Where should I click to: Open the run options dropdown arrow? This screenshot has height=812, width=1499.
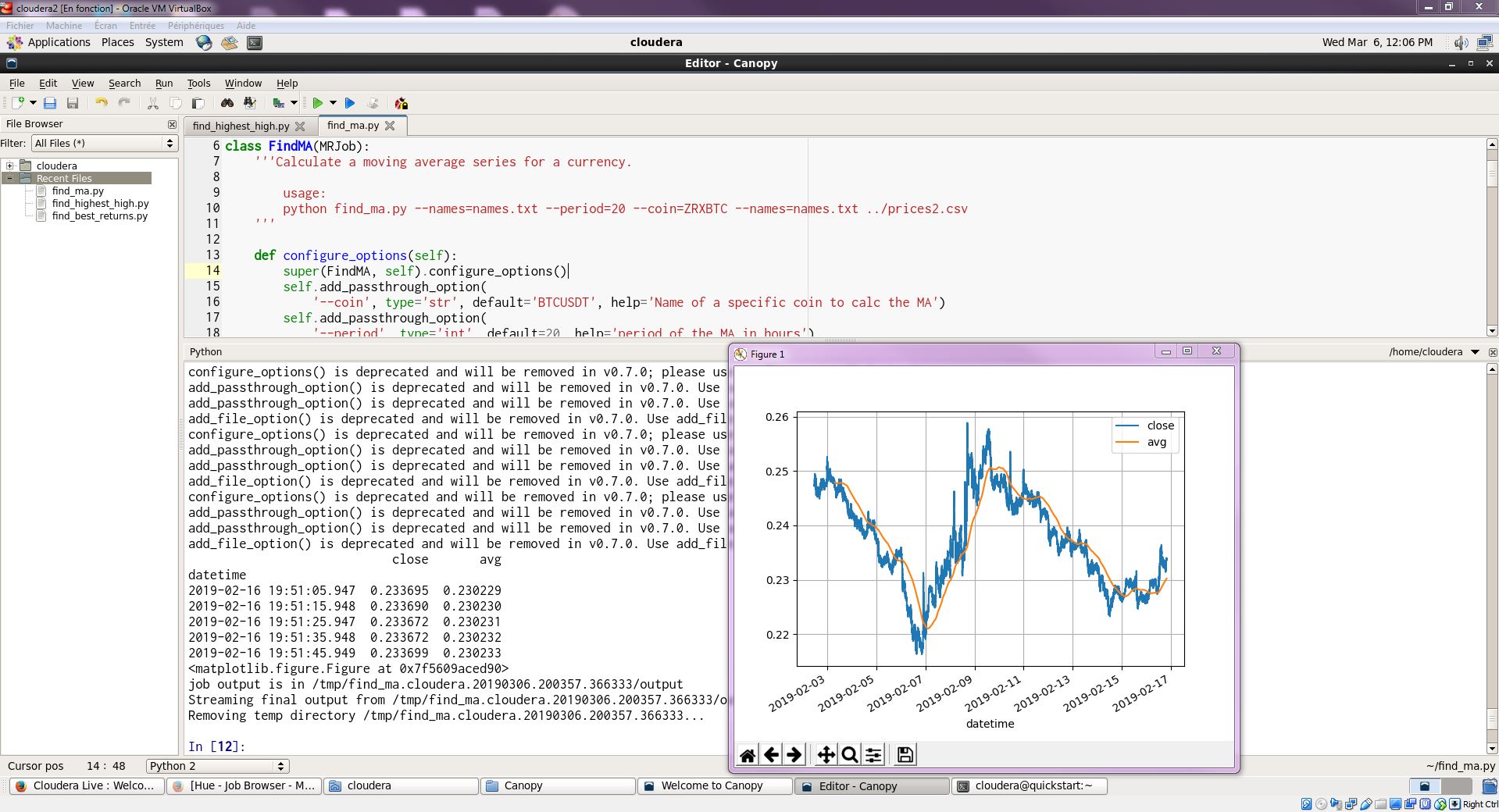point(333,103)
